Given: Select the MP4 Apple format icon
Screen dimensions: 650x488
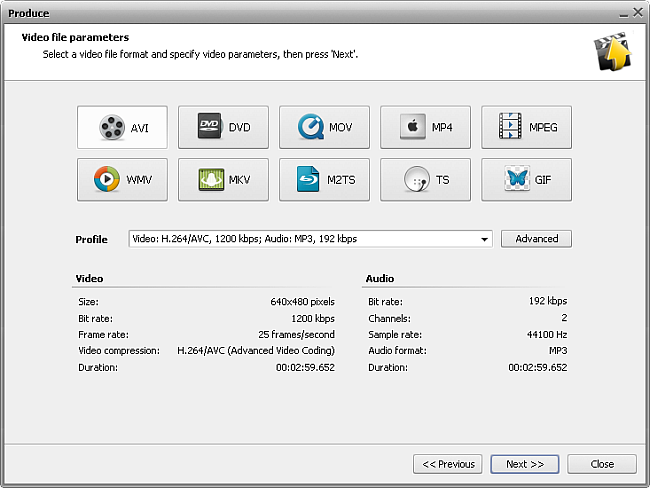Looking at the screenshot, I should click(x=411, y=127).
